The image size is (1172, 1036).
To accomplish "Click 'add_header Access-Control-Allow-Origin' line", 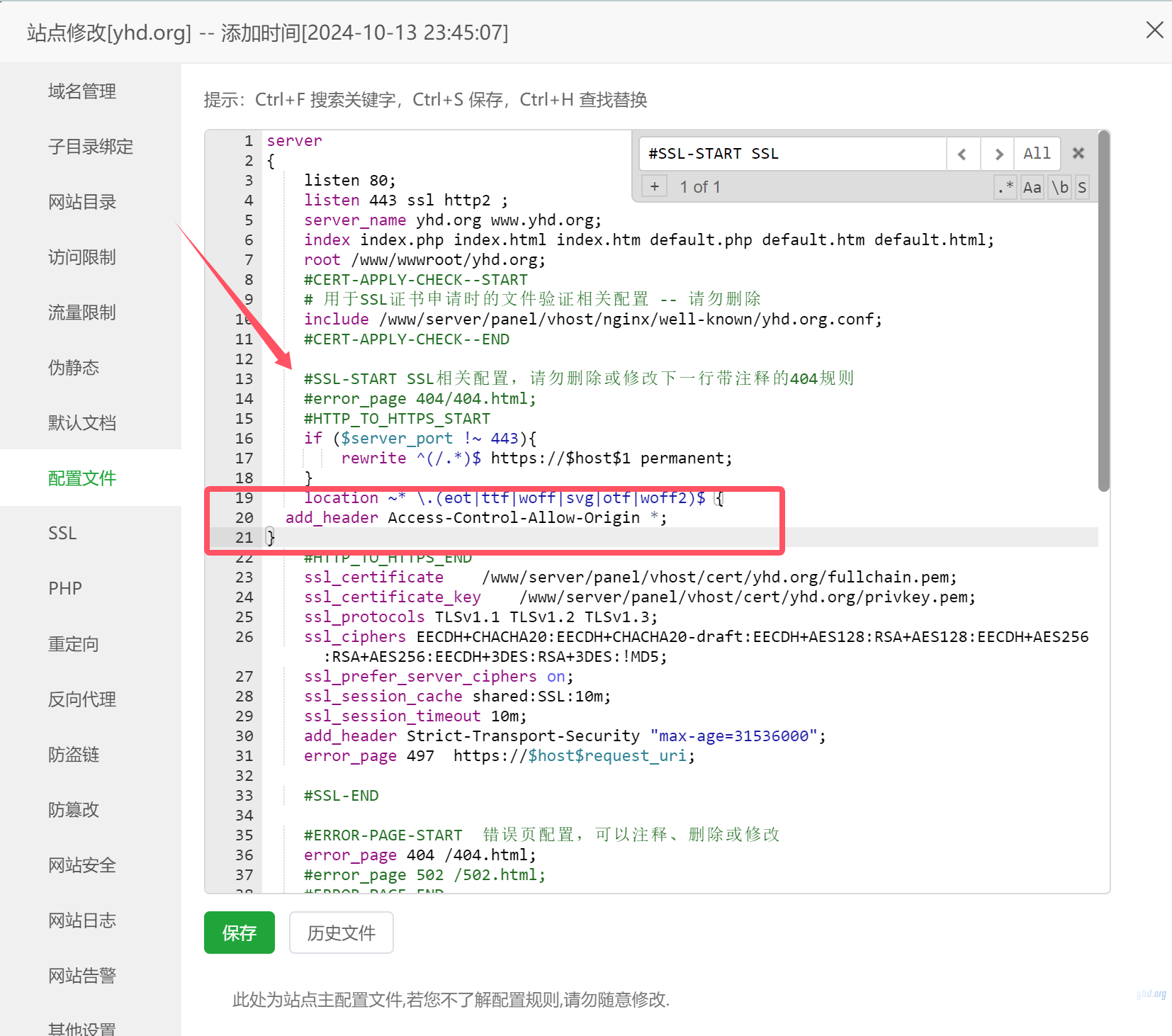I will (x=476, y=518).
